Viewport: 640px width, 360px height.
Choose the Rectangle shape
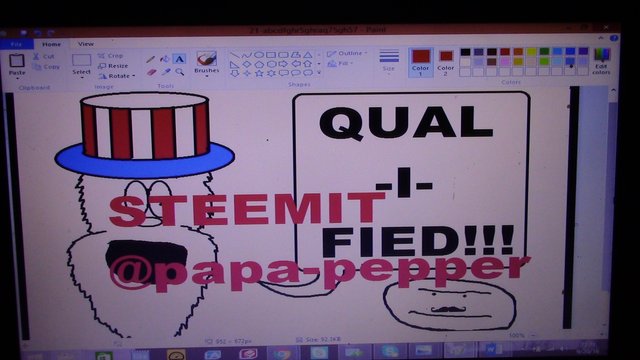click(x=271, y=55)
